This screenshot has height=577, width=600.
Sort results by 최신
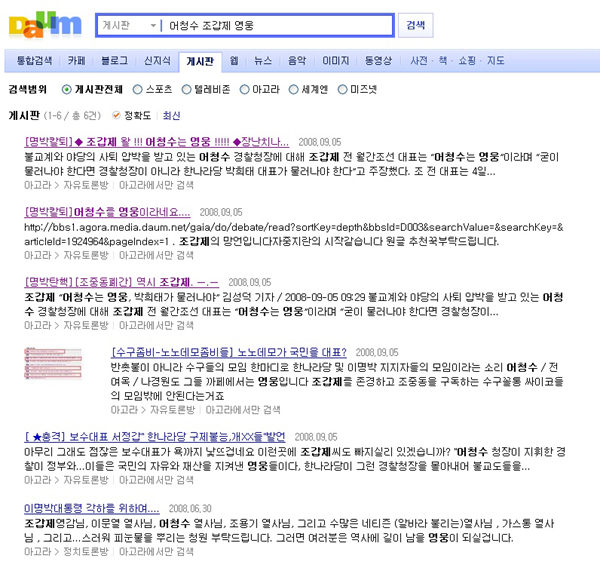coord(171,116)
